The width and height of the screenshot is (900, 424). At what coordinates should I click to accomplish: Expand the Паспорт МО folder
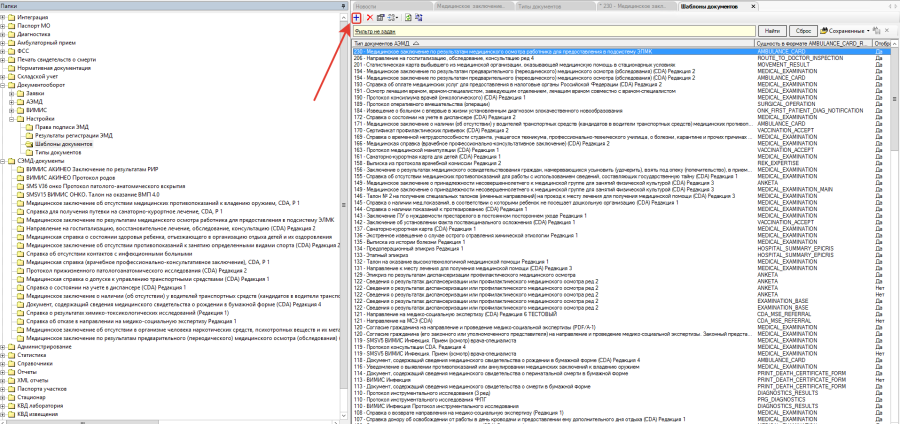3,26
